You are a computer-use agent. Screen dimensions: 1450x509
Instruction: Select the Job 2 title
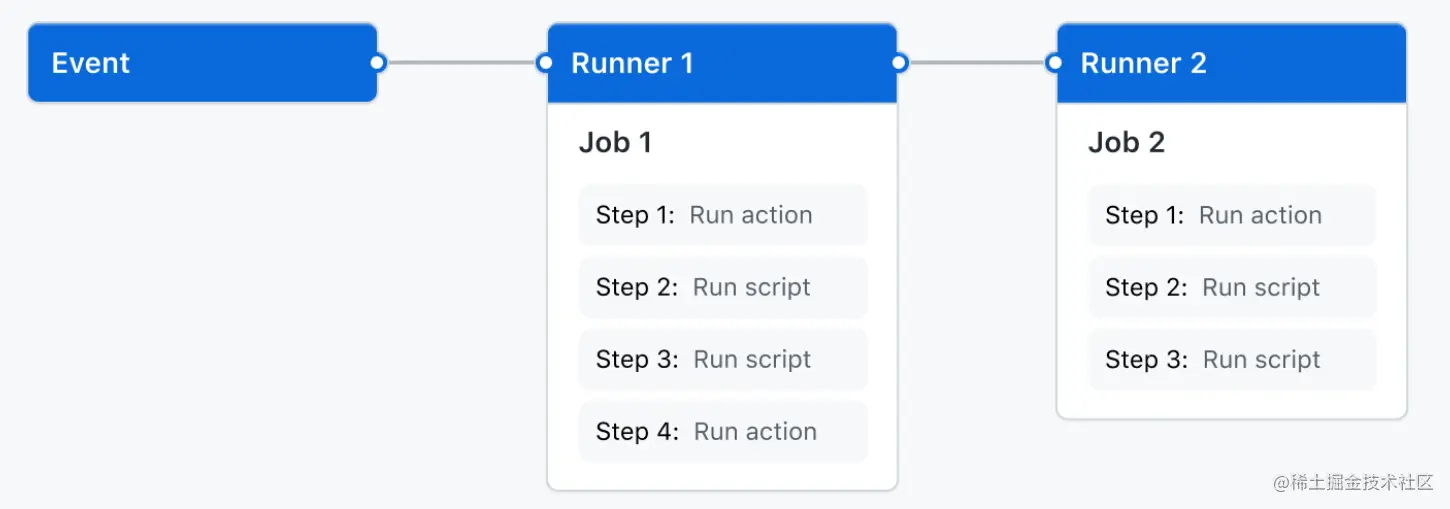pos(1126,142)
